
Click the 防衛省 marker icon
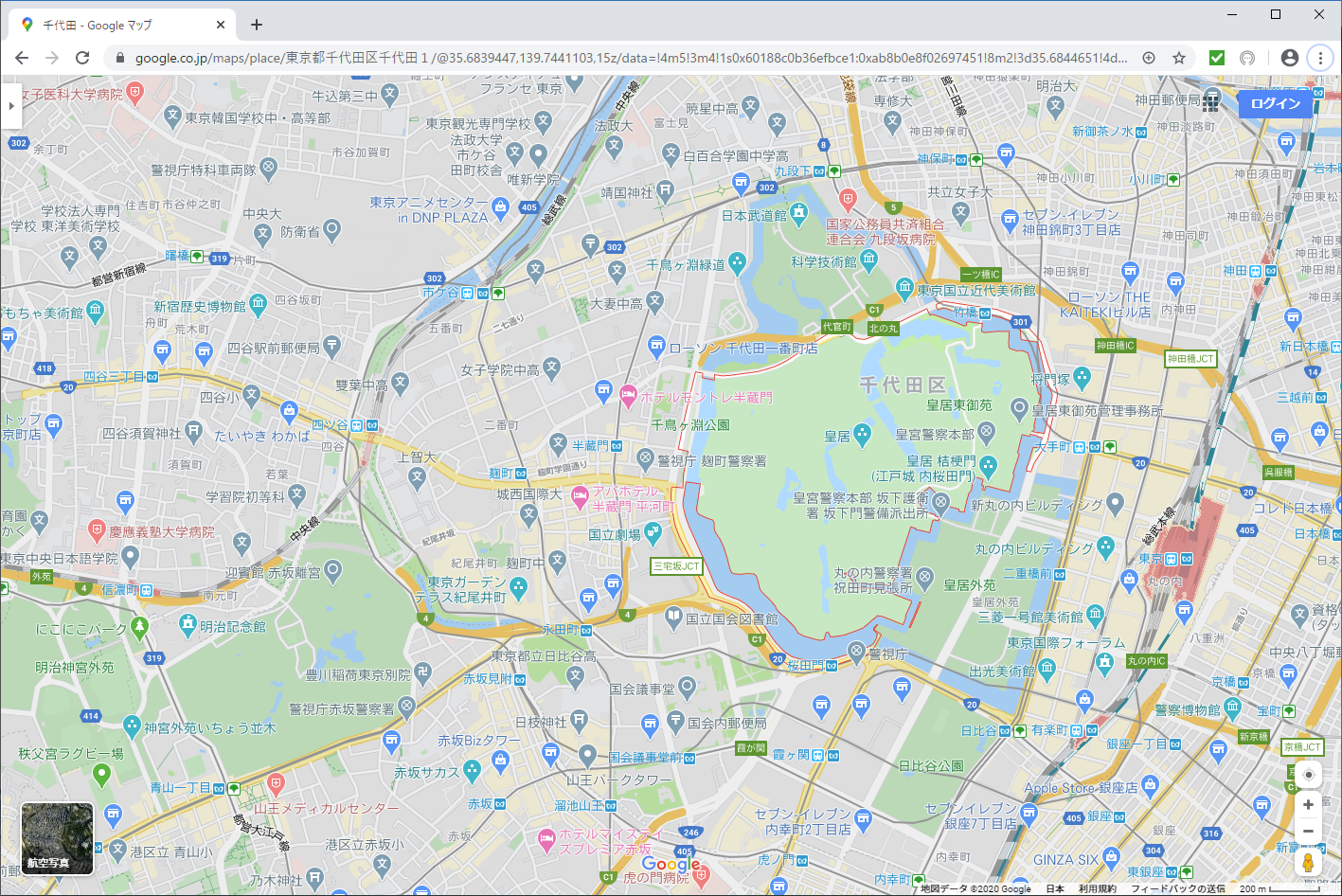[x=331, y=228]
